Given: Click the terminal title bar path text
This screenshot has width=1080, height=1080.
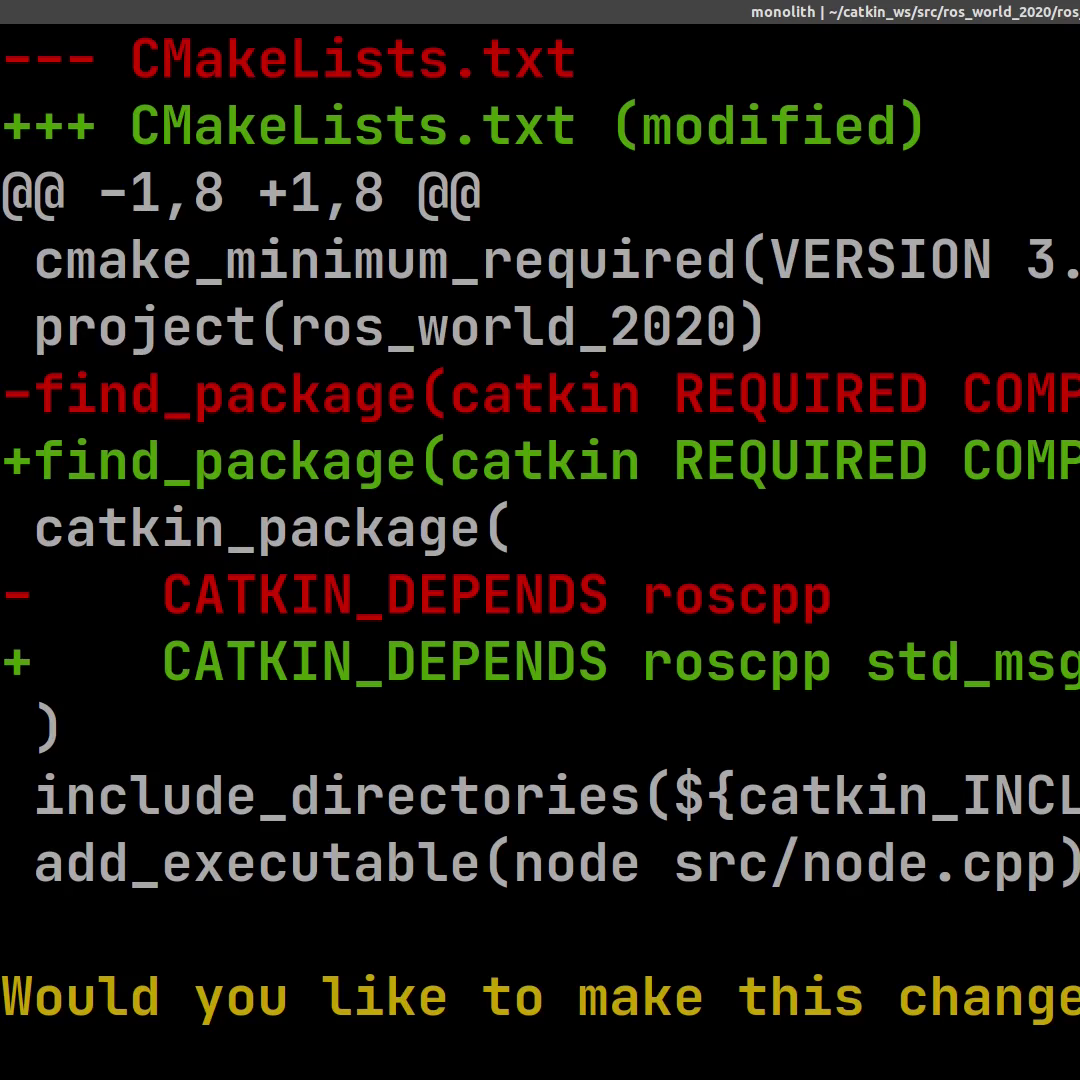Looking at the screenshot, I should coord(914,12).
